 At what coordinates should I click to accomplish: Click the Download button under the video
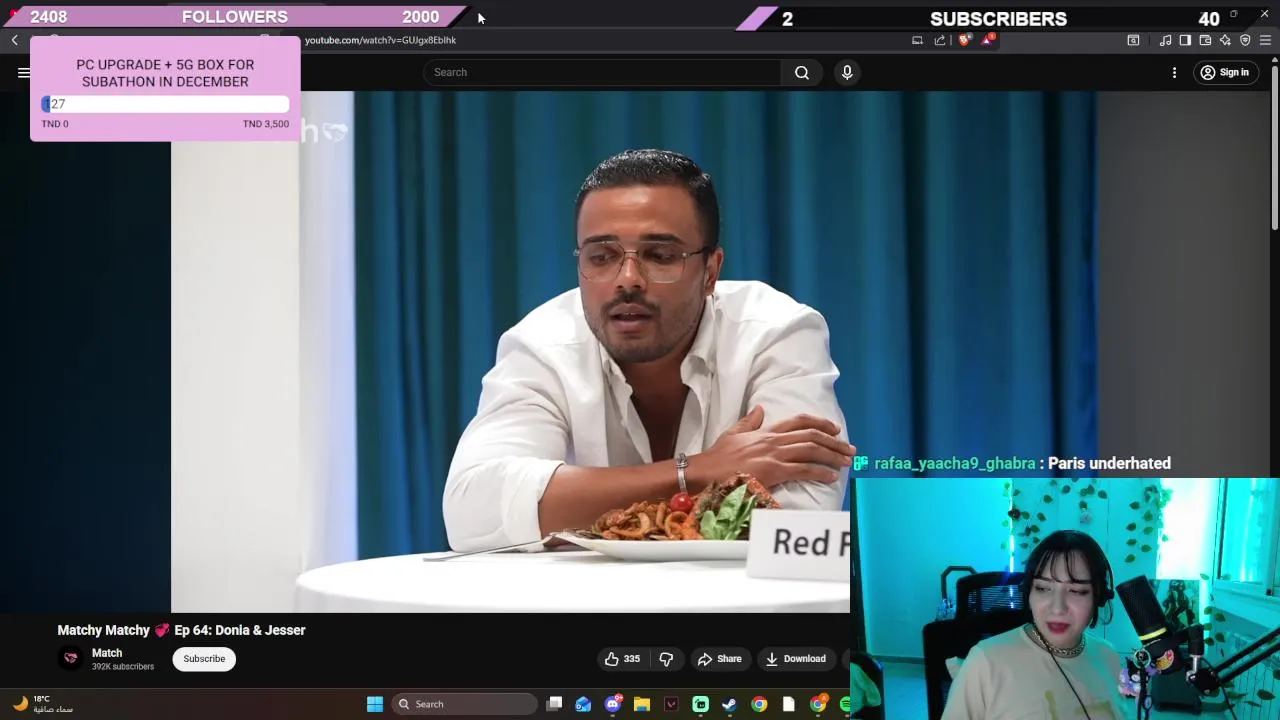click(796, 659)
